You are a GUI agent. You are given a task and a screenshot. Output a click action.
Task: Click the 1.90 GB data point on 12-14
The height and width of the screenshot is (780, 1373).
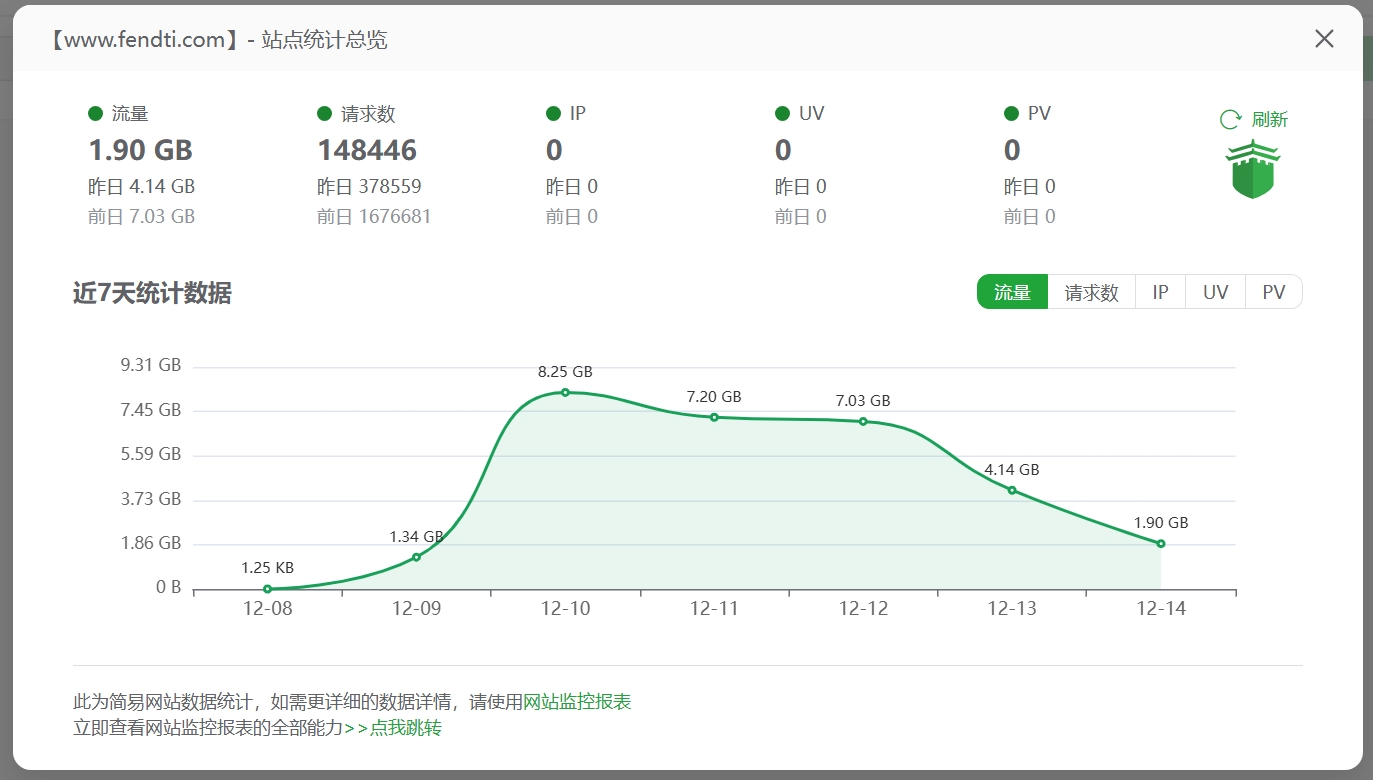(x=1161, y=544)
